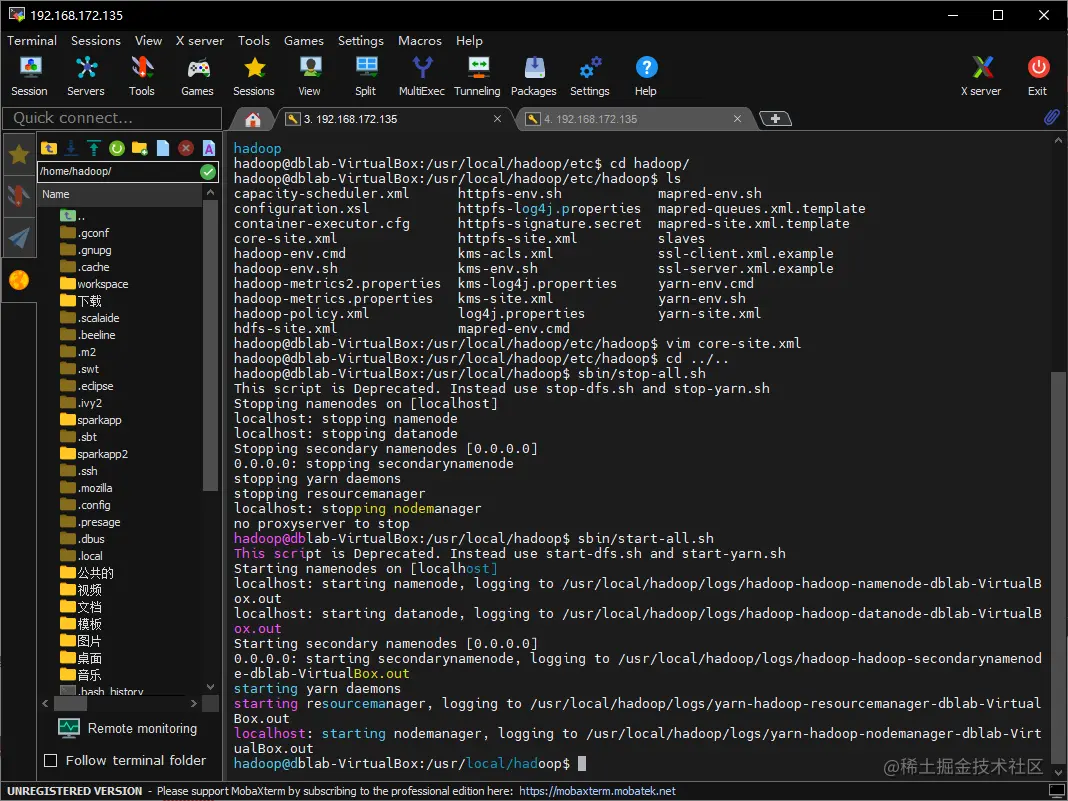
Task: Click the Split terminal icon
Action: [x=365, y=76]
